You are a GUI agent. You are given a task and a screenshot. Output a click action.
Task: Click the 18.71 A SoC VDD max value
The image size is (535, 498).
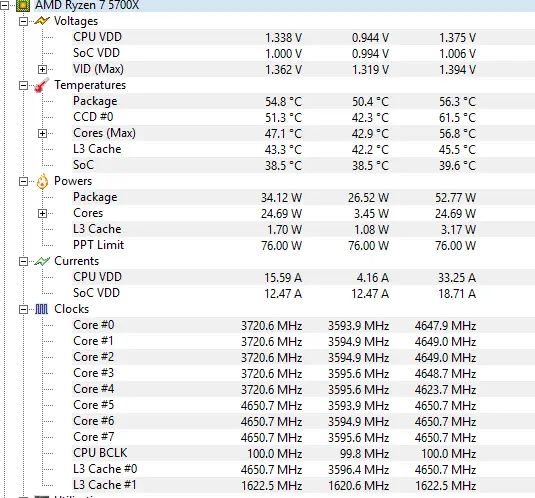(x=457, y=294)
